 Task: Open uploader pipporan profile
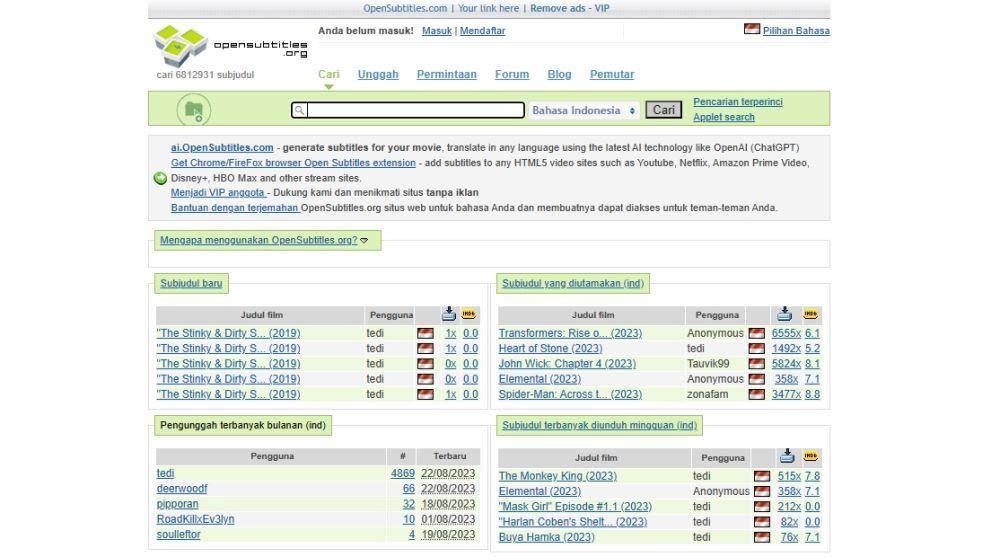(177, 504)
